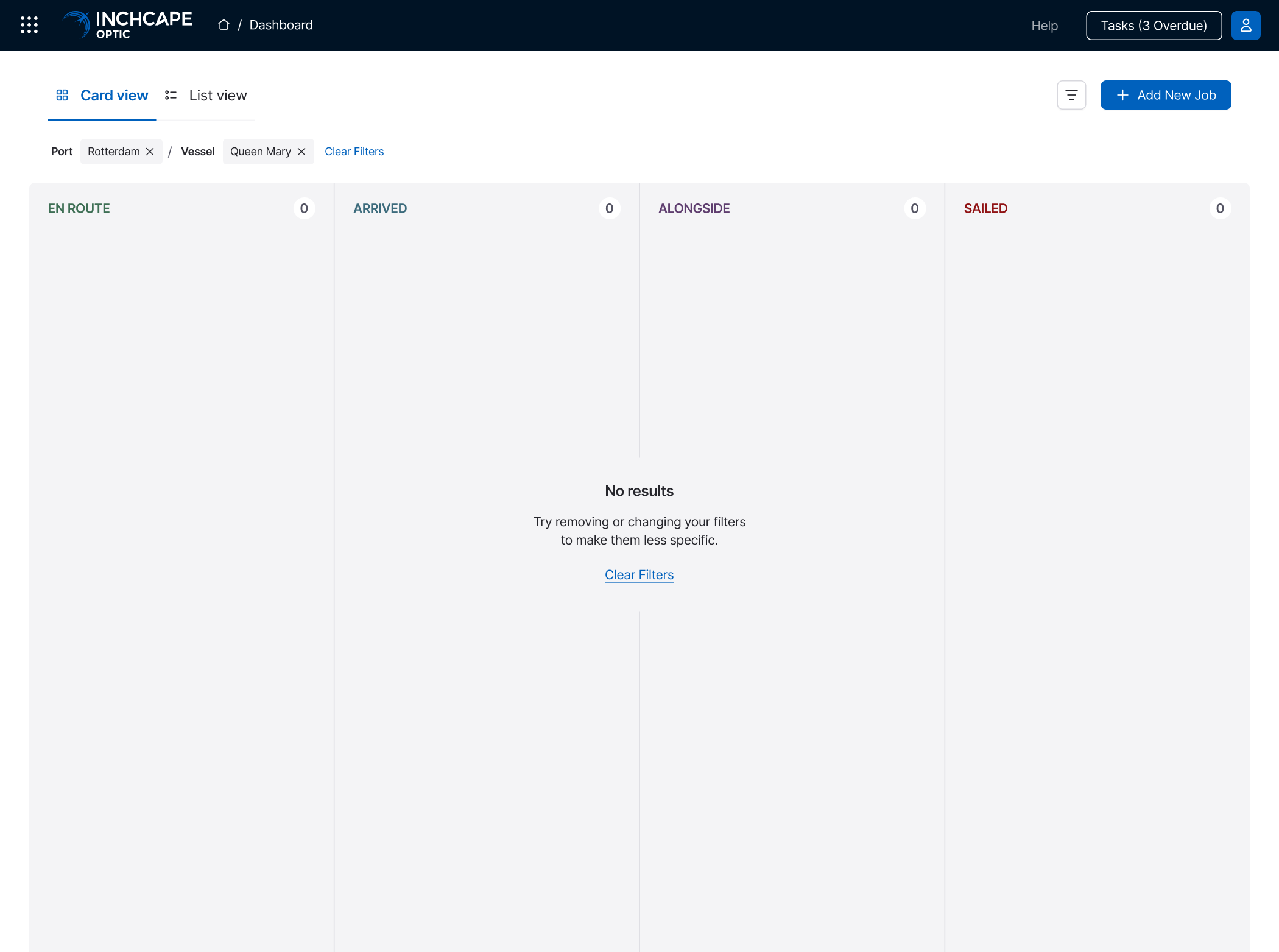This screenshot has width=1279, height=952.
Task: Click the SAILED column header
Action: 985,208
